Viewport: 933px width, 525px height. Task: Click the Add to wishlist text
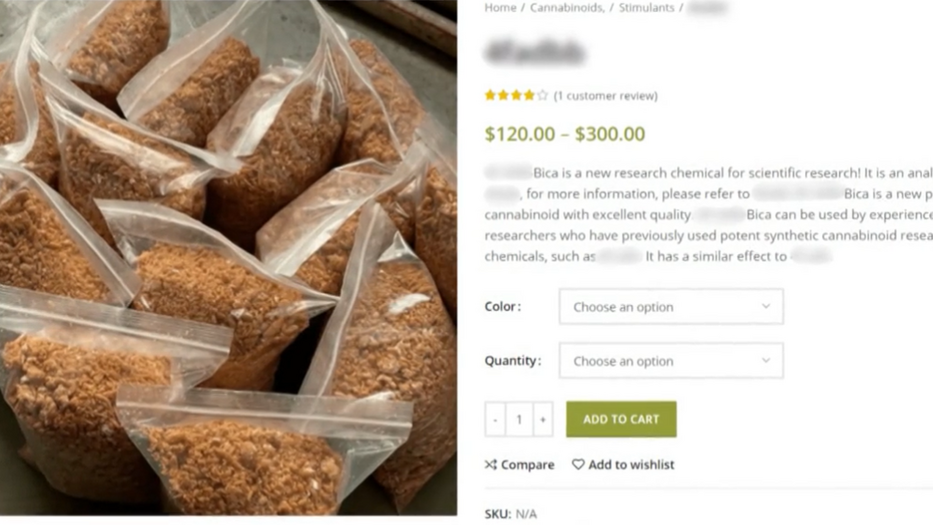click(x=631, y=465)
